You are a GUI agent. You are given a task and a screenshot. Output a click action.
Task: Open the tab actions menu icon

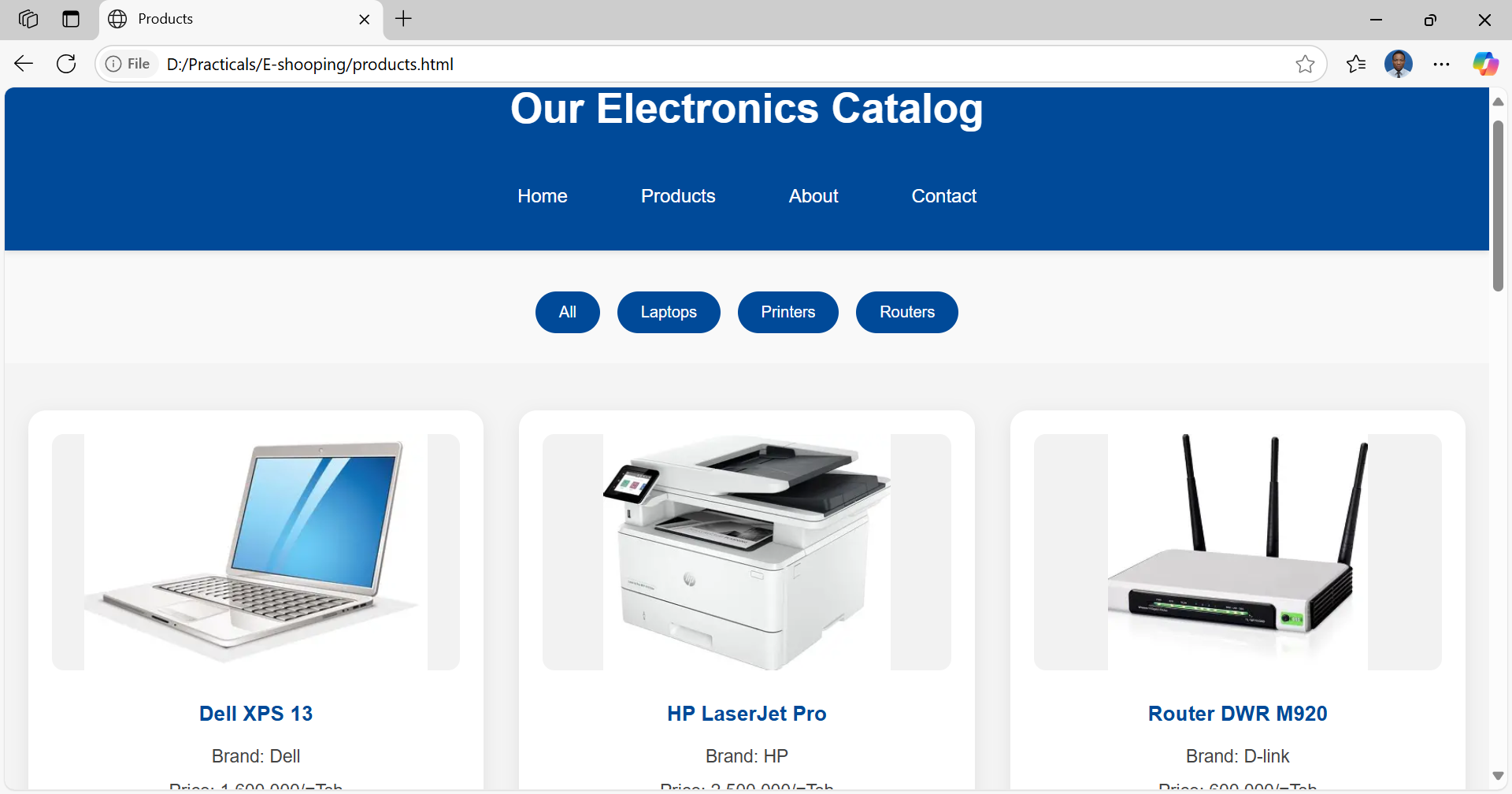[x=71, y=19]
